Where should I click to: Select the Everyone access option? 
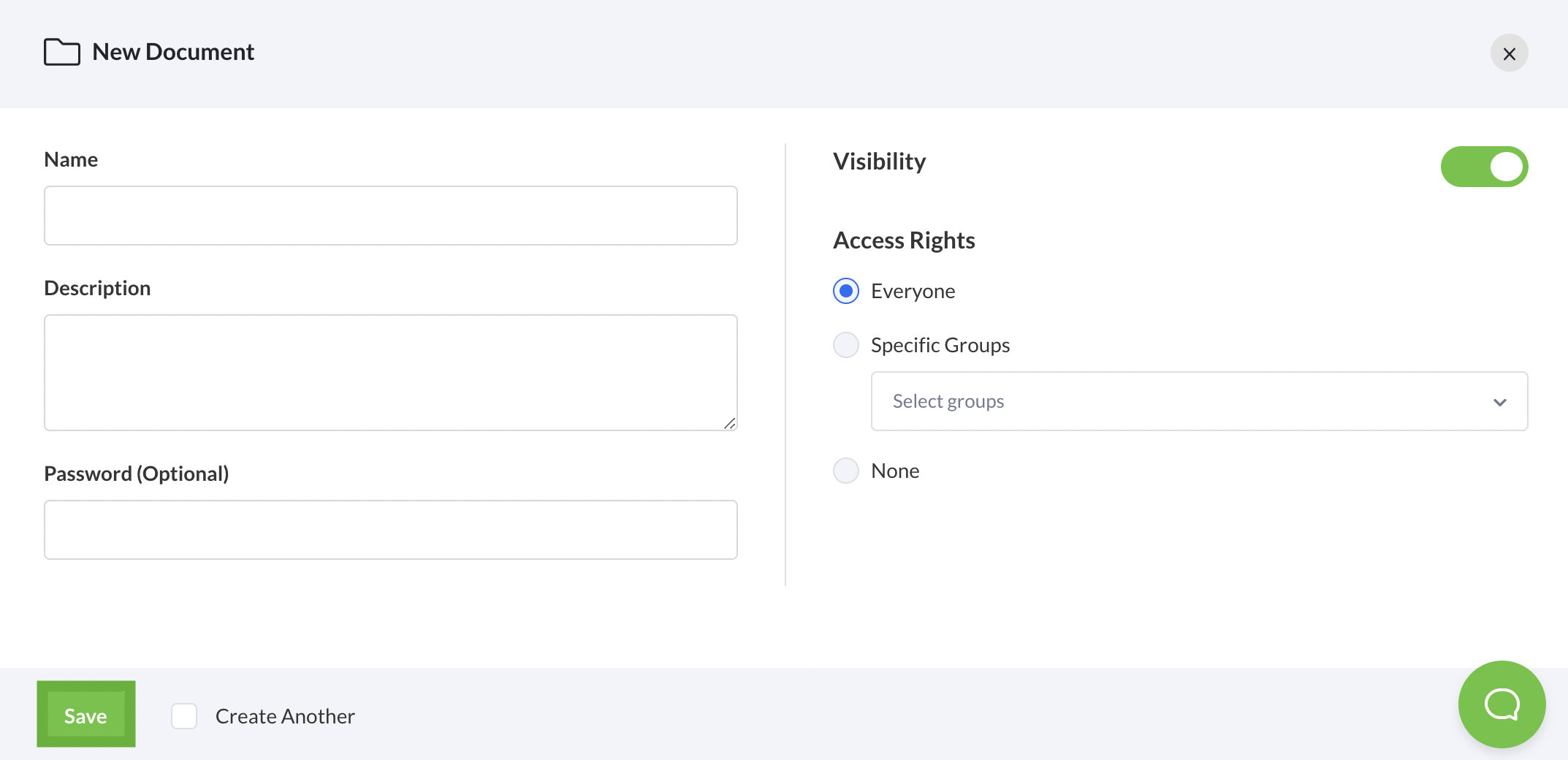coord(846,291)
